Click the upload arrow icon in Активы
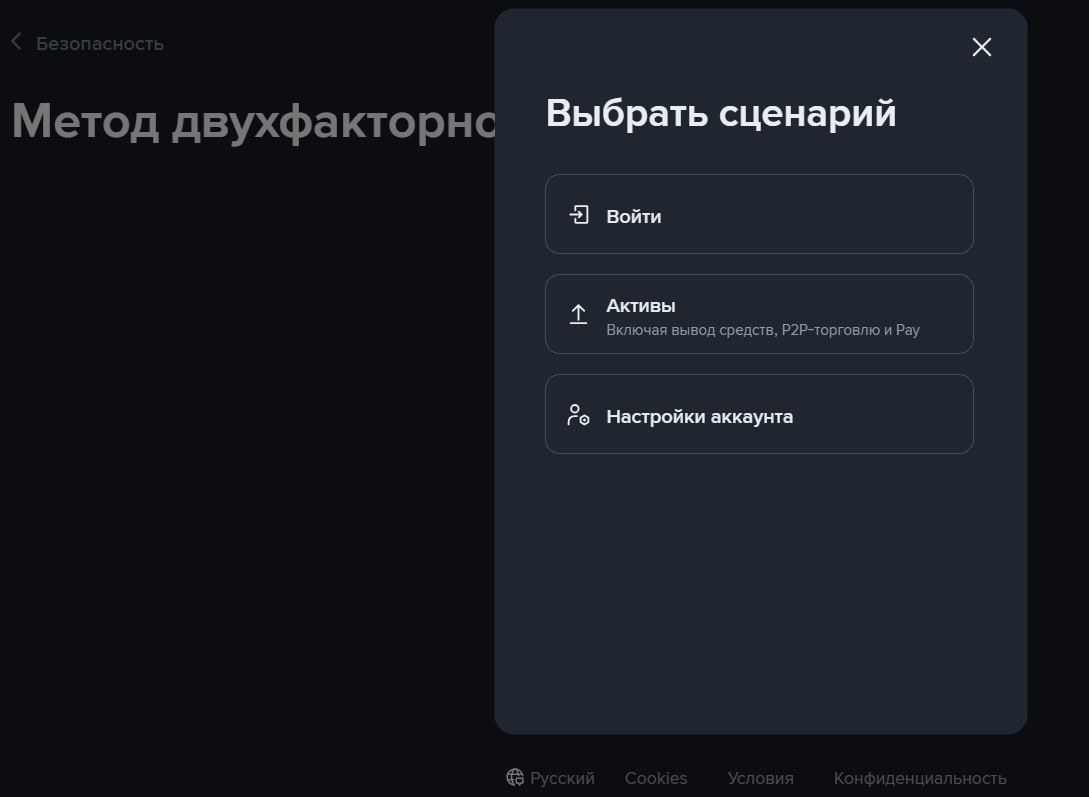 pyautogui.click(x=578, y=314)
